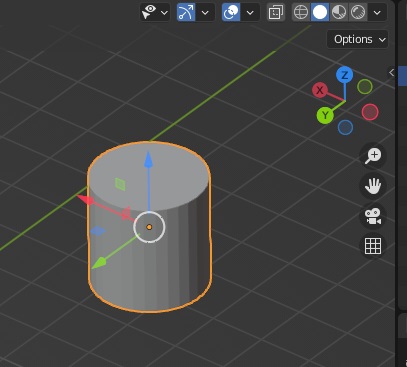Open the gizmo settings dropdown arrow
The image size is (407, 367).
click(205, 13)
